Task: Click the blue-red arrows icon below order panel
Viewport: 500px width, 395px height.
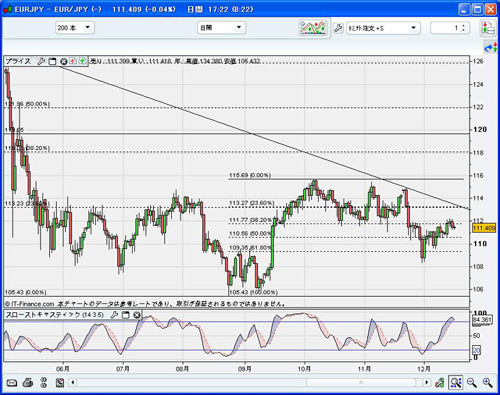Action: tap(490, 48)
